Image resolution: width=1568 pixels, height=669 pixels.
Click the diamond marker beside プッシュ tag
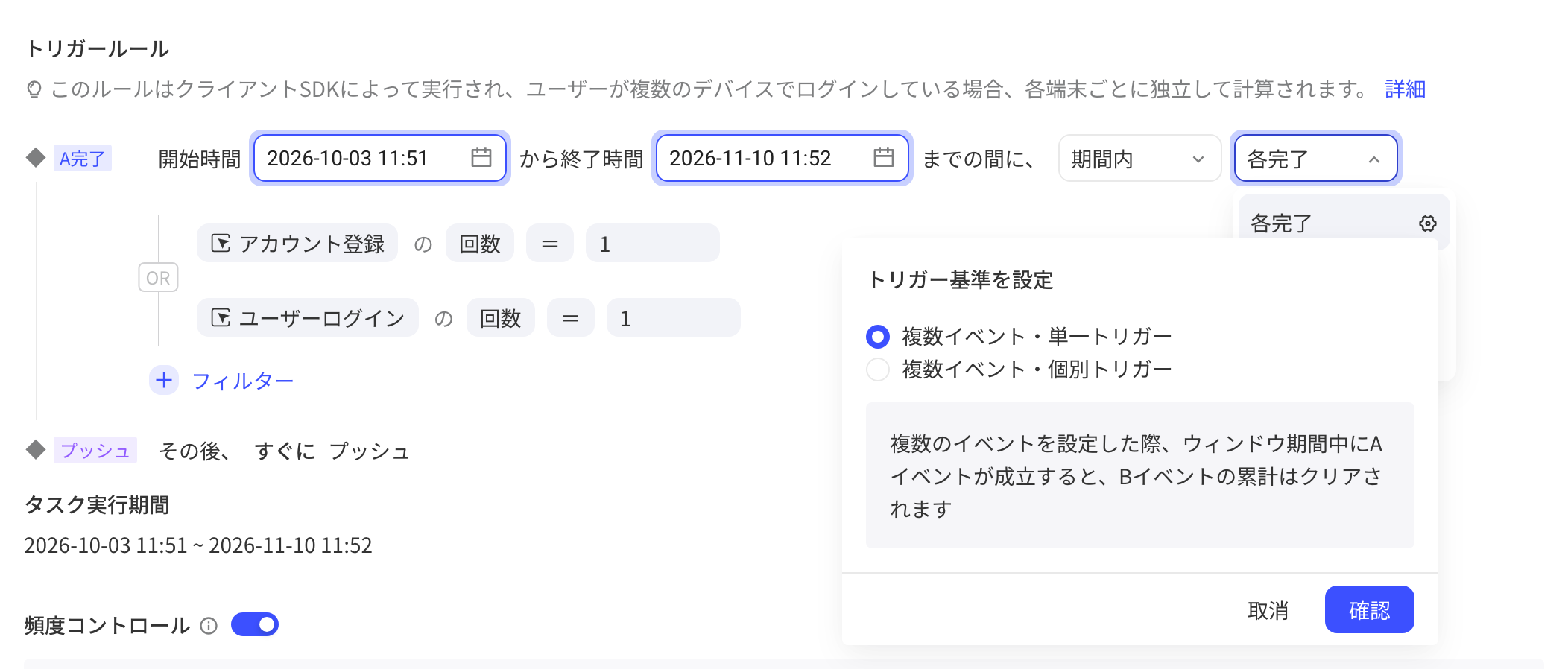[x=36, y=449]
